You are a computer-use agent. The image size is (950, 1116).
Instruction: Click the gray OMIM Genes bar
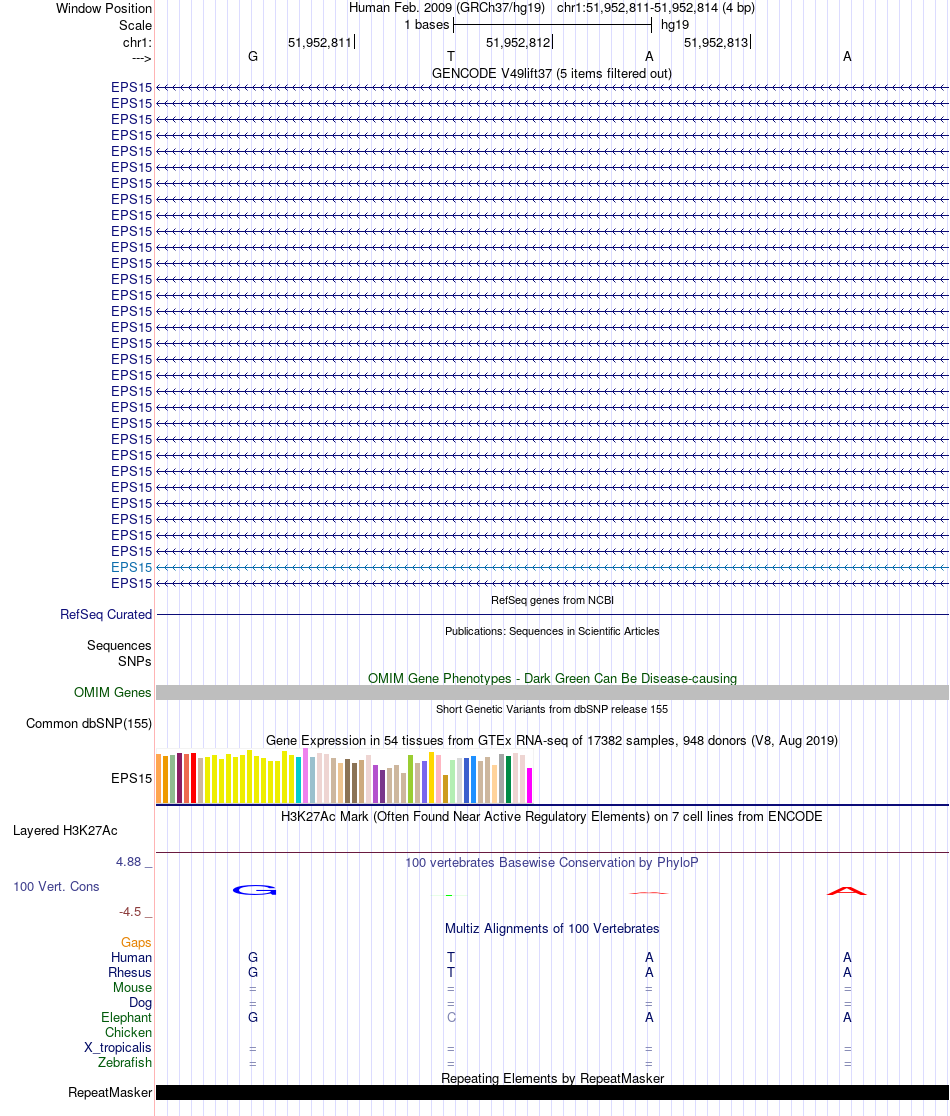(552, 693)
